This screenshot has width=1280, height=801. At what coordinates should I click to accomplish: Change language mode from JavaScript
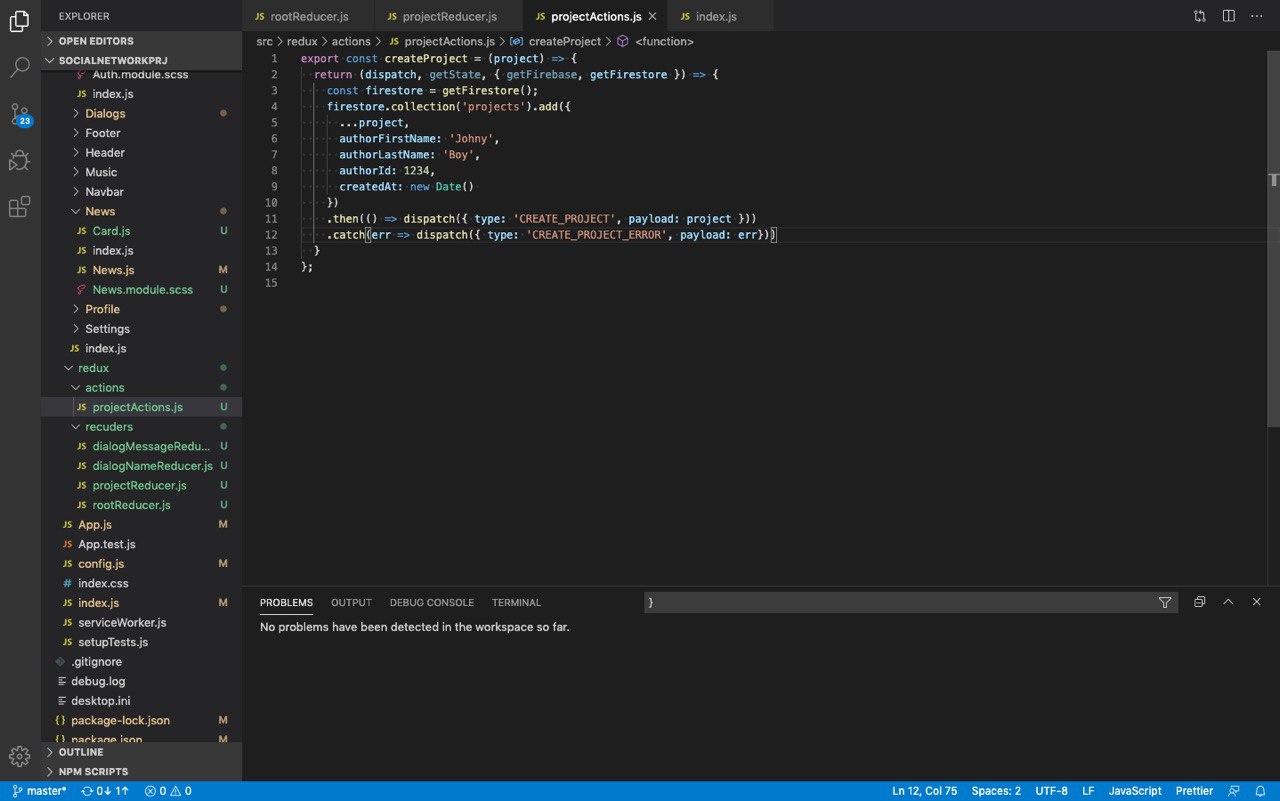(x=1135, y=791)
